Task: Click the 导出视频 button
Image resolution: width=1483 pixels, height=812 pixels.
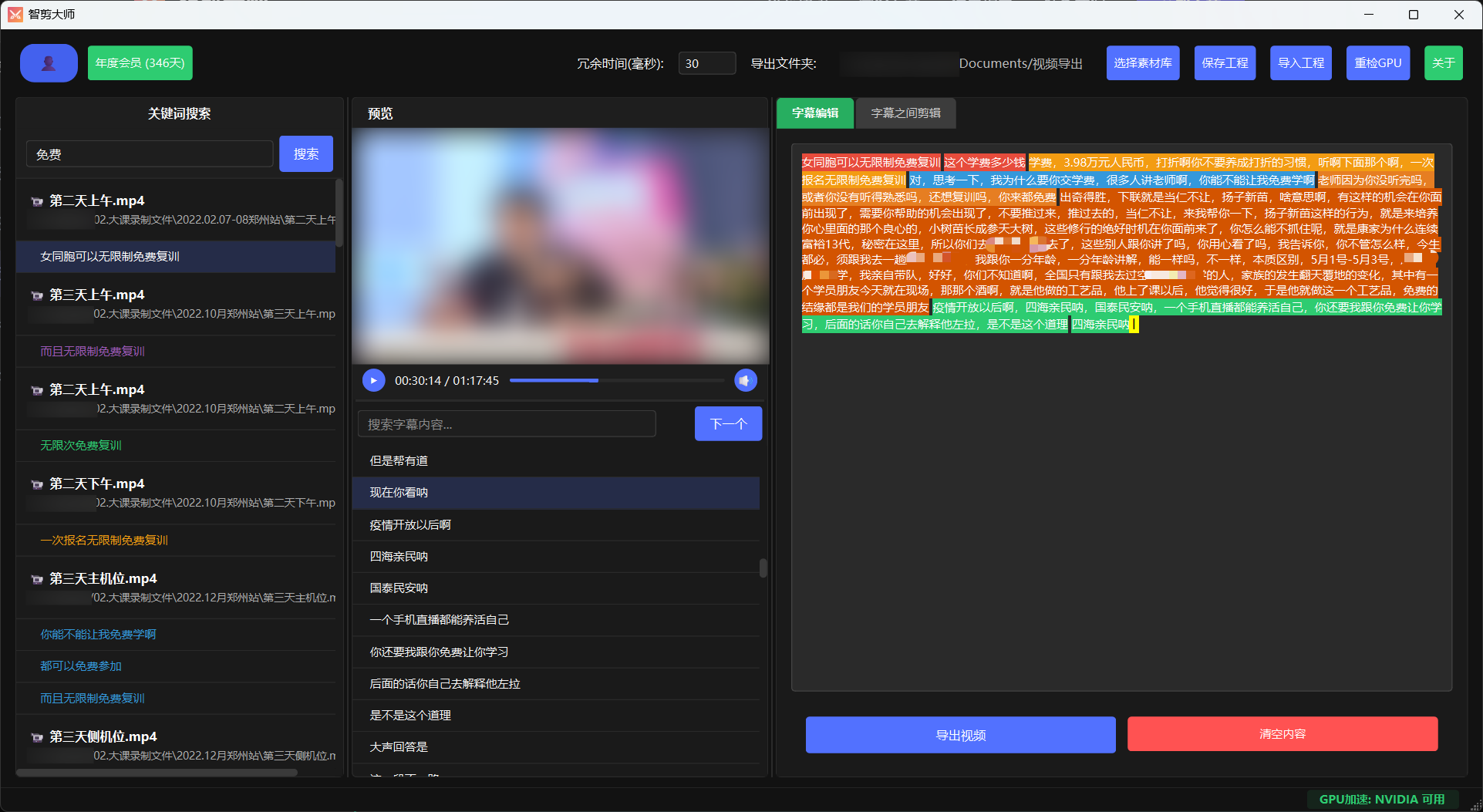Action: click(960, 735)
